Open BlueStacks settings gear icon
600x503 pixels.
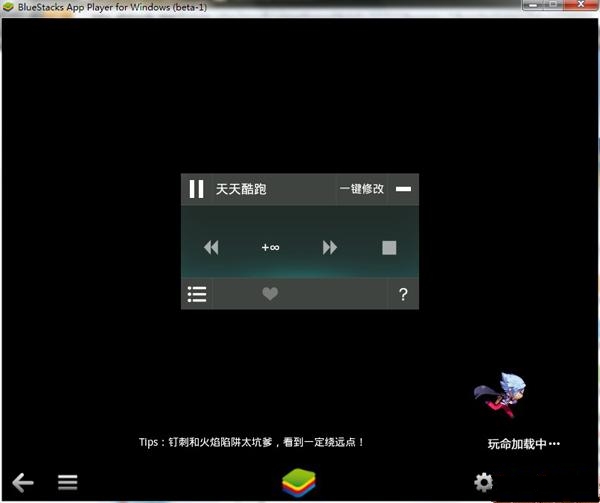click(484, 482)
